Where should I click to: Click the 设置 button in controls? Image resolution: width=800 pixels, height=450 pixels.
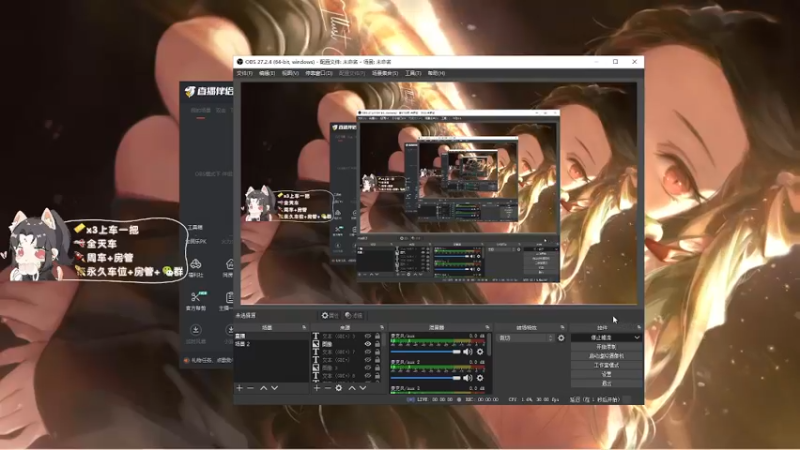coord(606,374)
